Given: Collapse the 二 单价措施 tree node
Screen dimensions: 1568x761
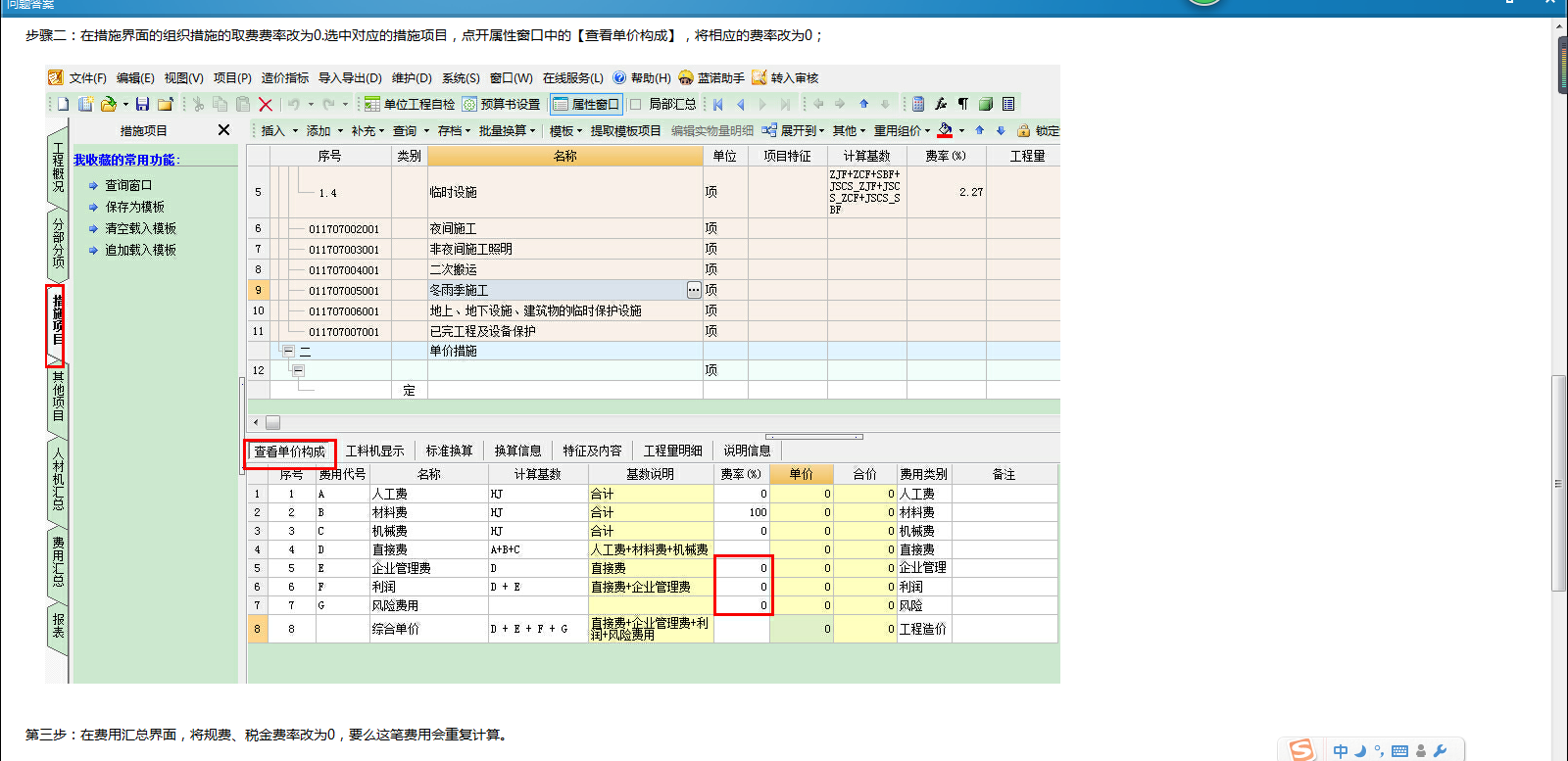Looking at the screenshot, I should click(x=288, y=351).
